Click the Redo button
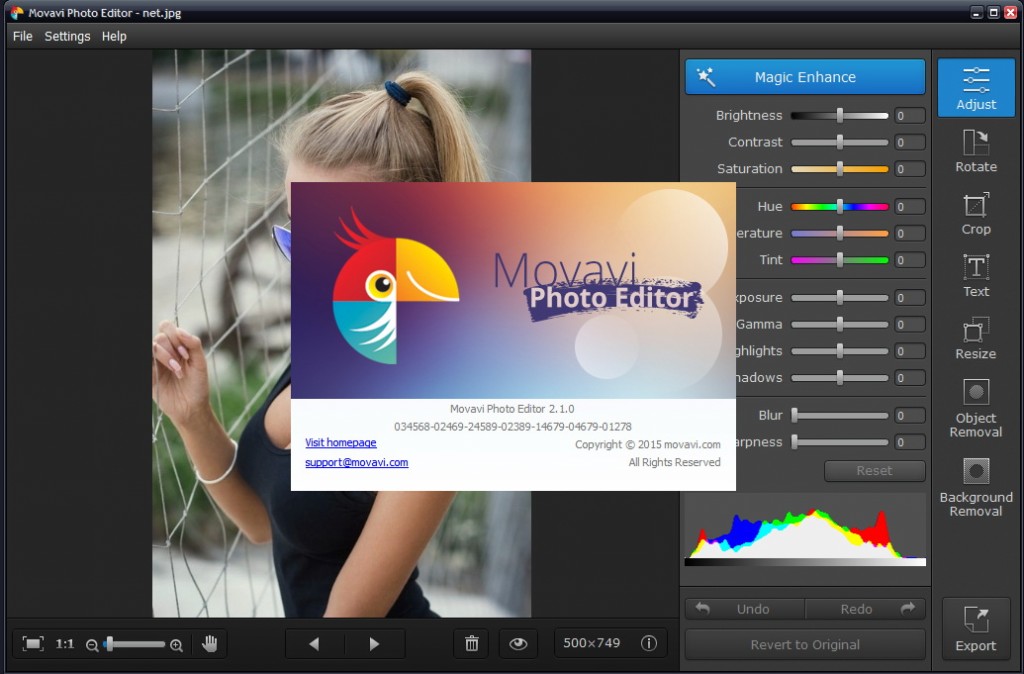The height and width of the screenshot is (674, 1024). pos(865,609)
